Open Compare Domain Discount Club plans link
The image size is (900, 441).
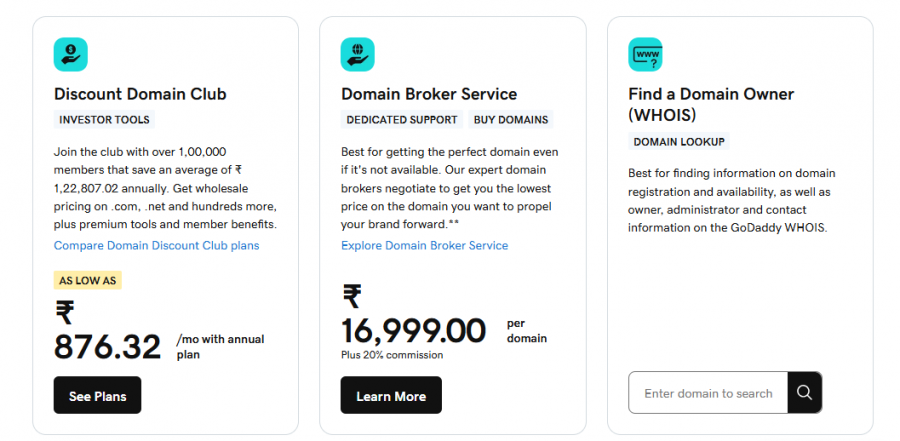click(x=156, y=245)
